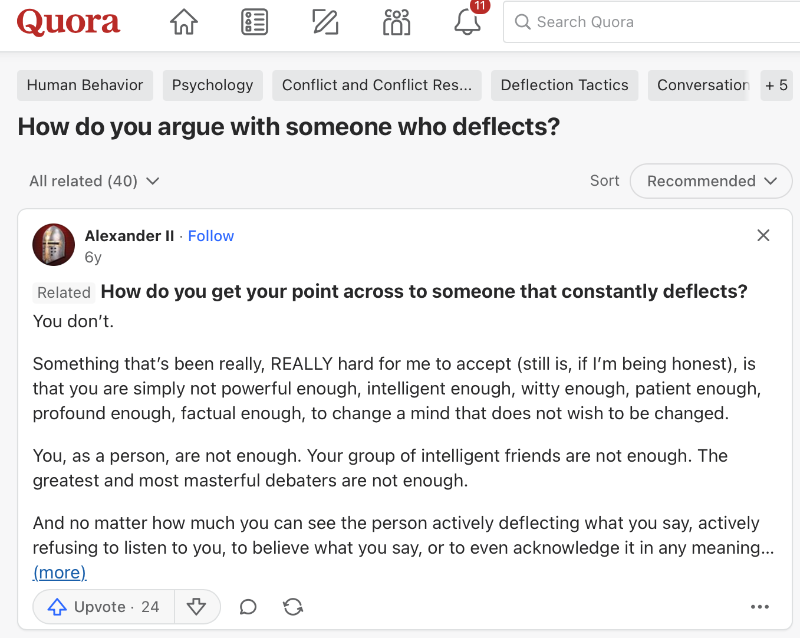Click the share/repost arrows icon
This screenshot has height=638, width=800.
coord(293,607)
